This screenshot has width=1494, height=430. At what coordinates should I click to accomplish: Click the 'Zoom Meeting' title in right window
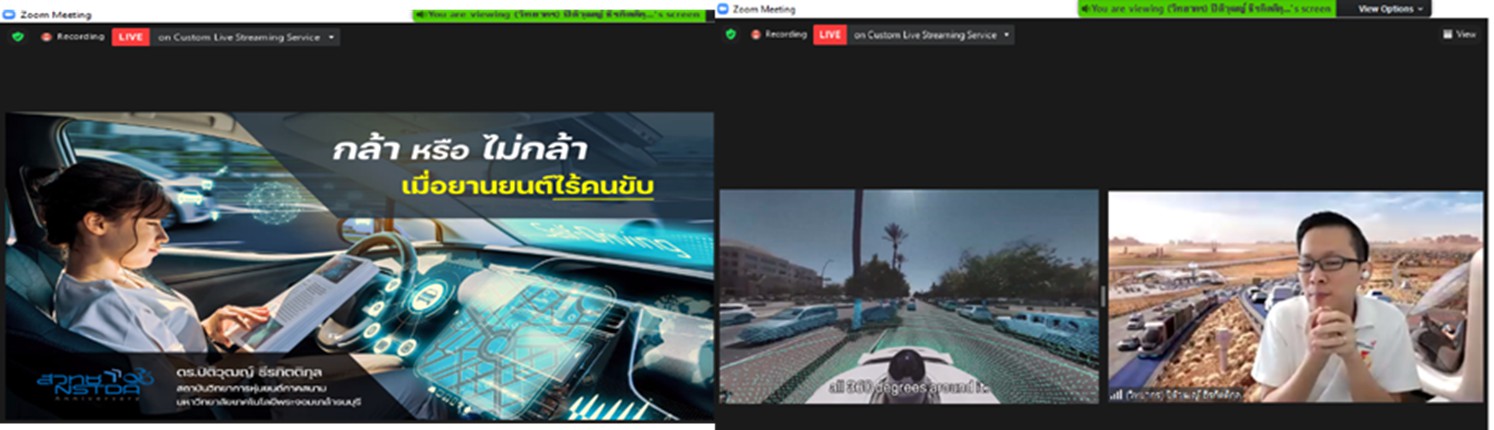[x=764, y=9]
